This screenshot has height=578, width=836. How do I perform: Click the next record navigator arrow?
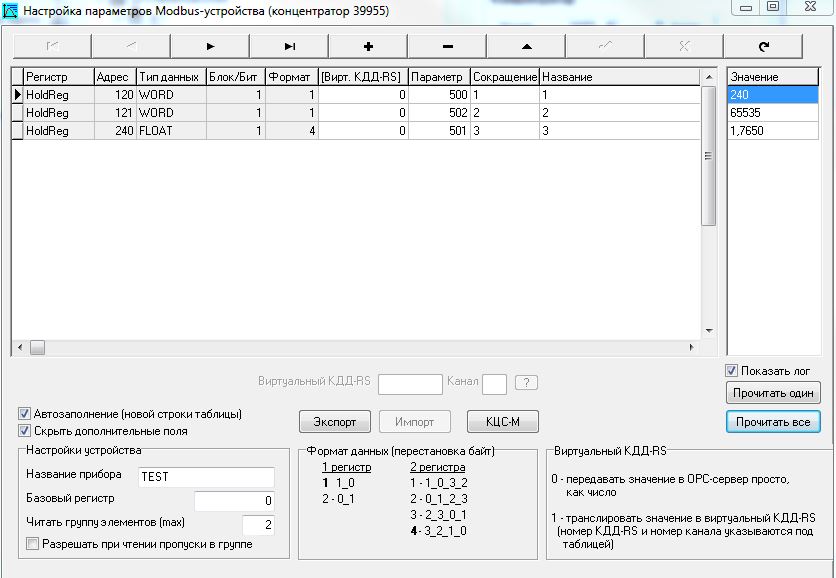pyautogui.click(x=210, y=46)
